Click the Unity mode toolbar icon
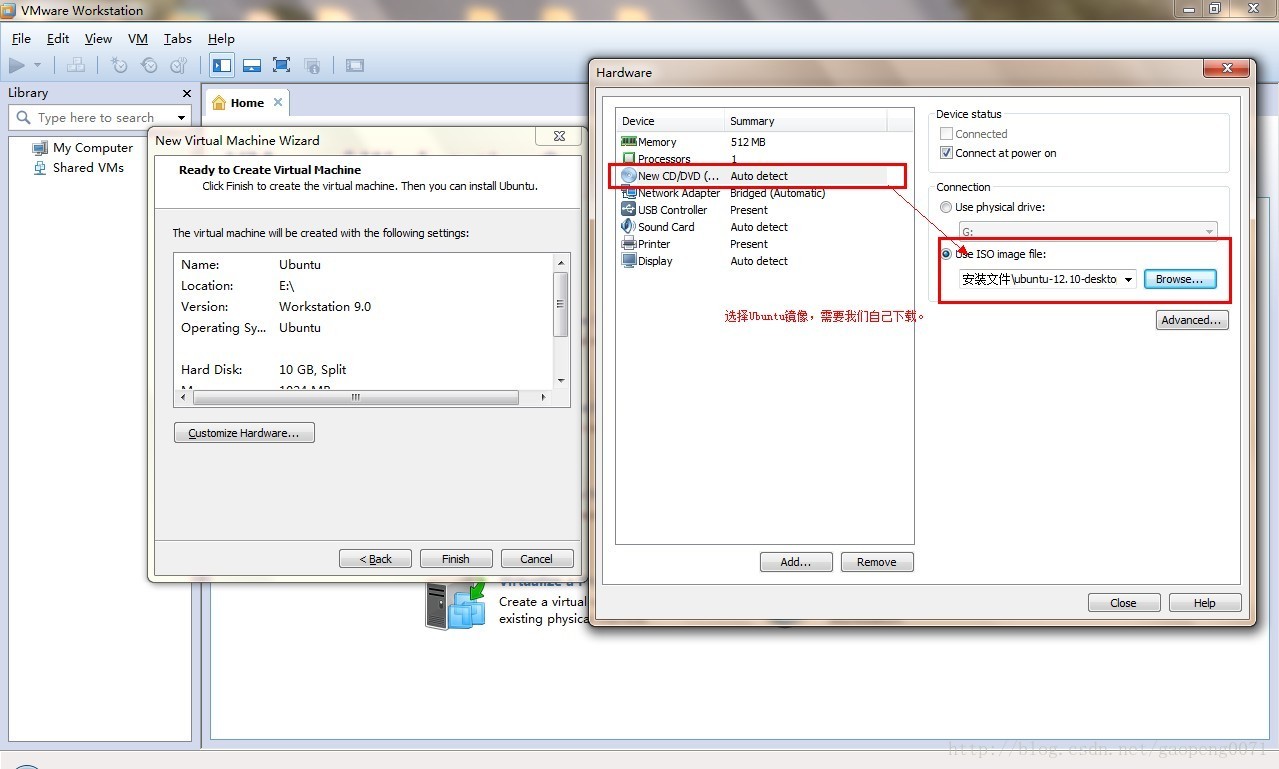This screenshot has height=769, width=1279. pos(312,65)
